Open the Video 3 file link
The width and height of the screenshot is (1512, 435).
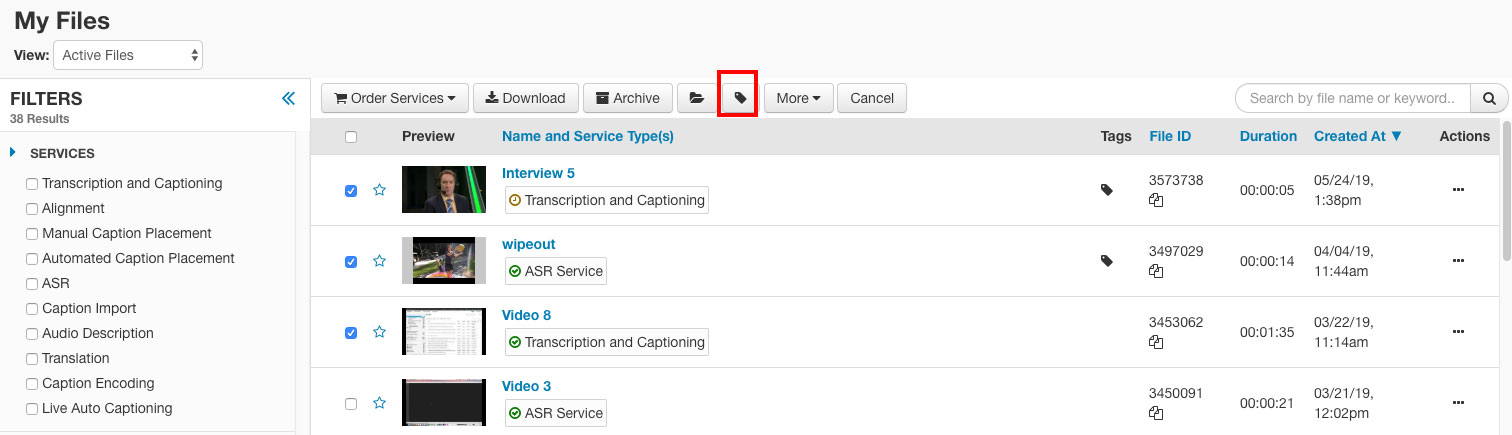click(526, 386)
